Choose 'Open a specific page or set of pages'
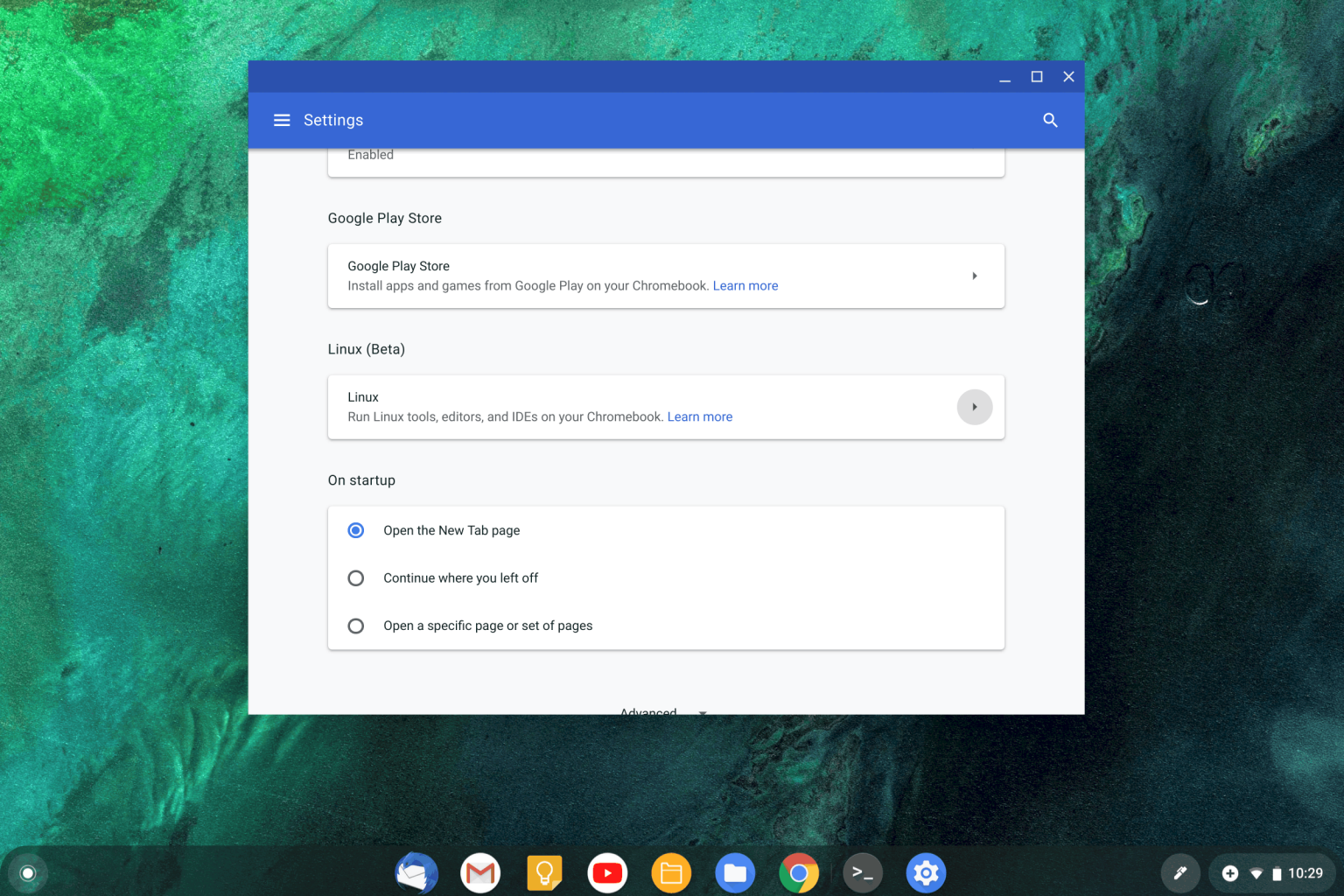Viewport: 1344px width, 896px height. pos(356,626)
